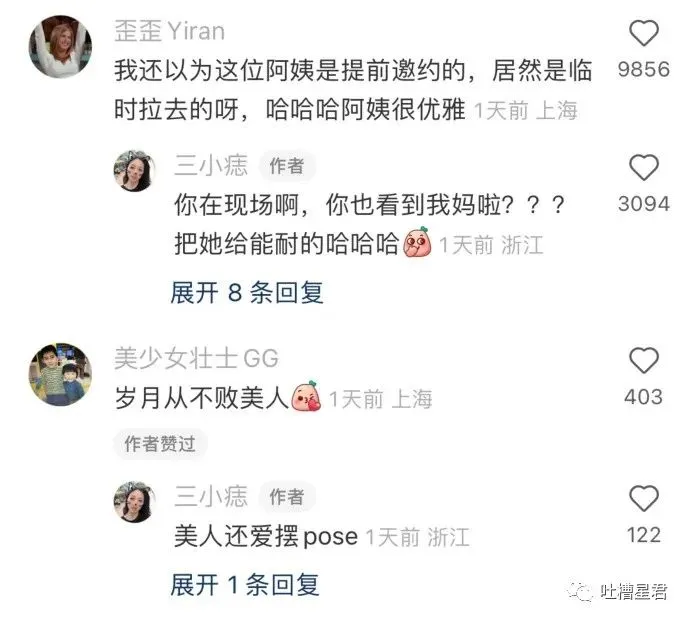Tap the 吐槽星君 WeChat watermark logo

pos(618,592)
